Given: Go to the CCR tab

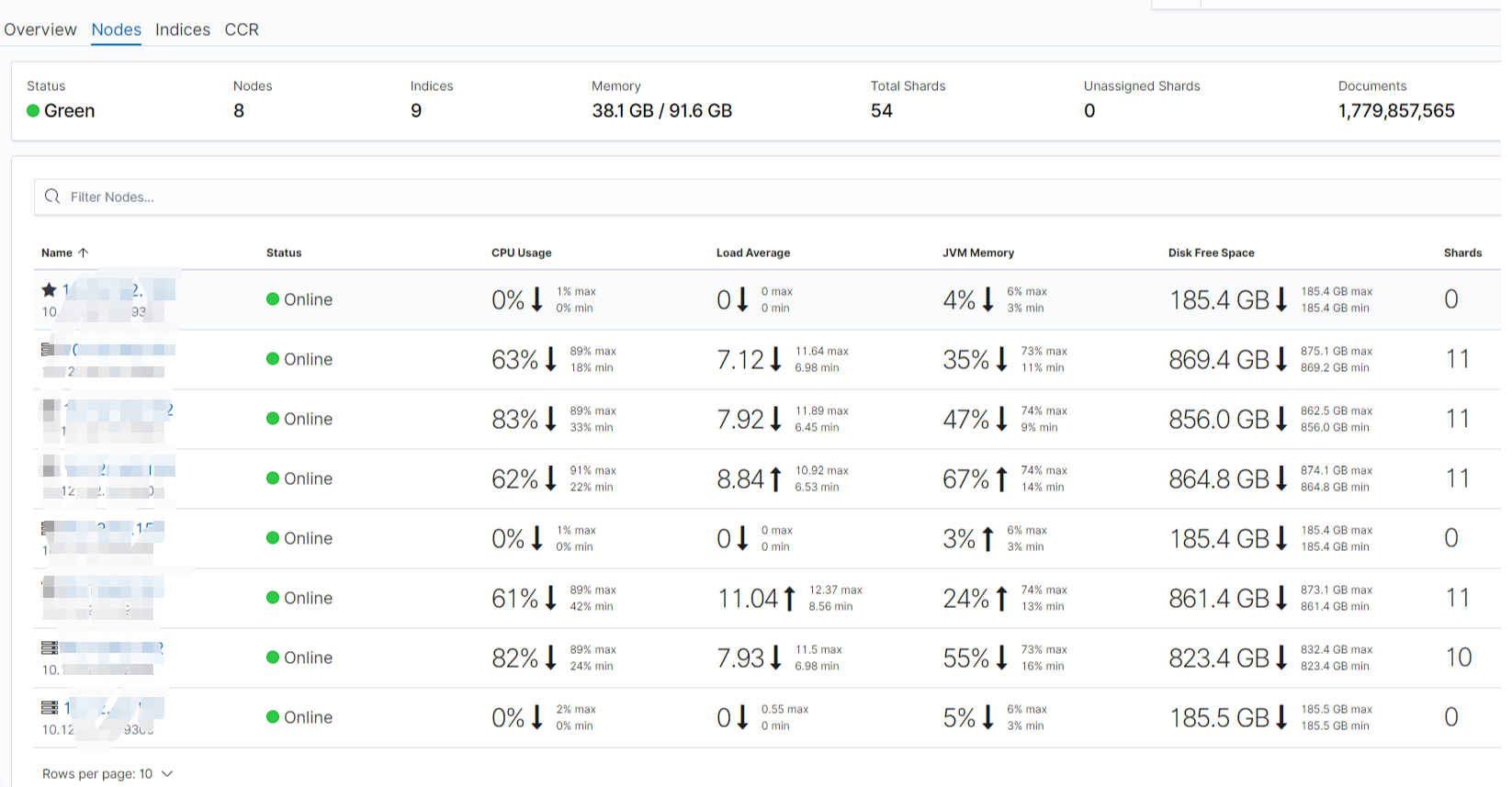Looking at the screenshot, I should (242, 29).
